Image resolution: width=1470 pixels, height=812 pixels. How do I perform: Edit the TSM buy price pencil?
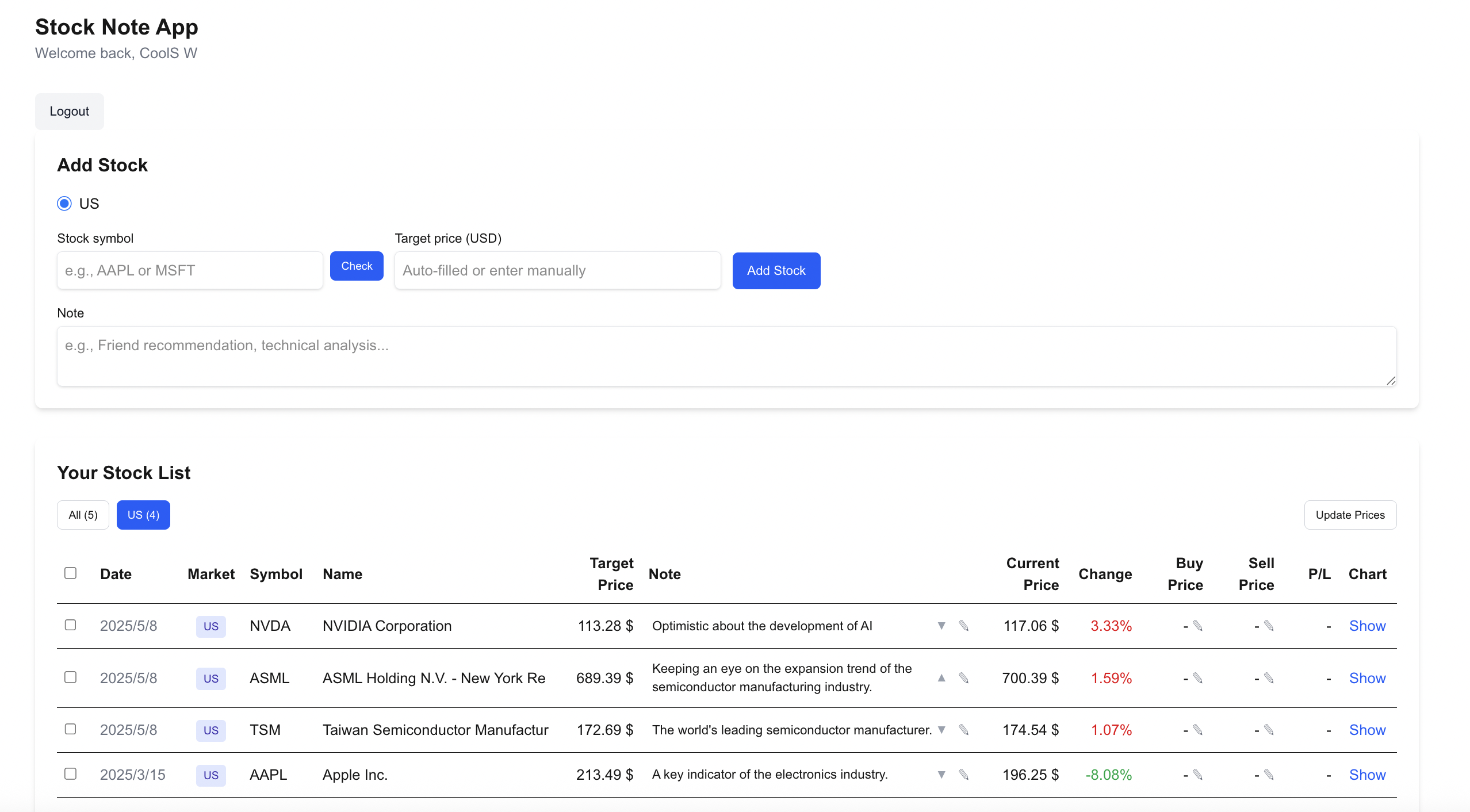(1198, 730)
